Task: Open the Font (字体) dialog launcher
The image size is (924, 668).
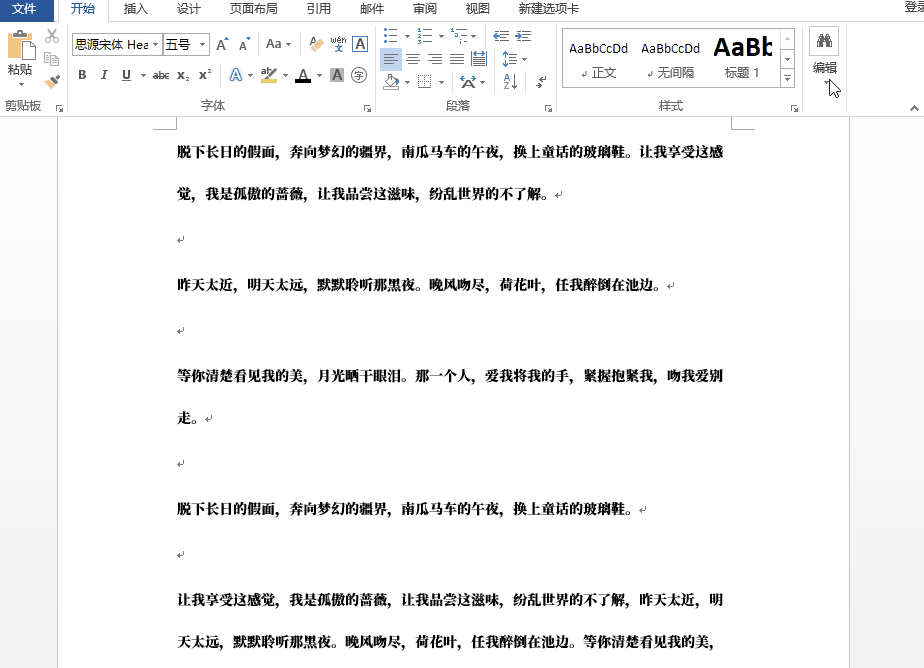Action: [367, 108]
